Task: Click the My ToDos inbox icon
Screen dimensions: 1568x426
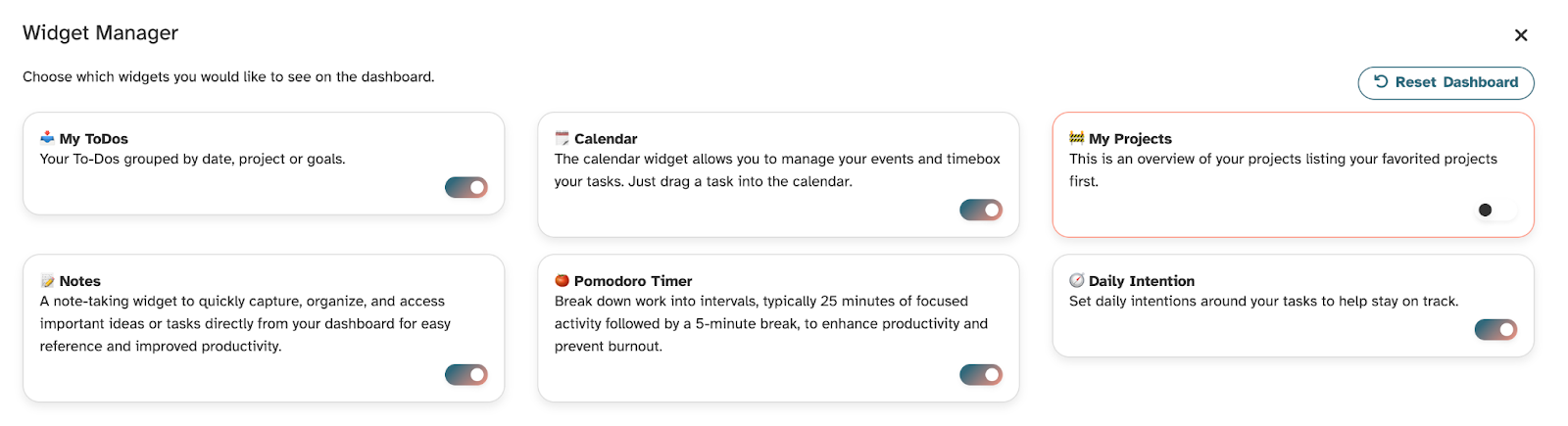Action: click(47, 138)
